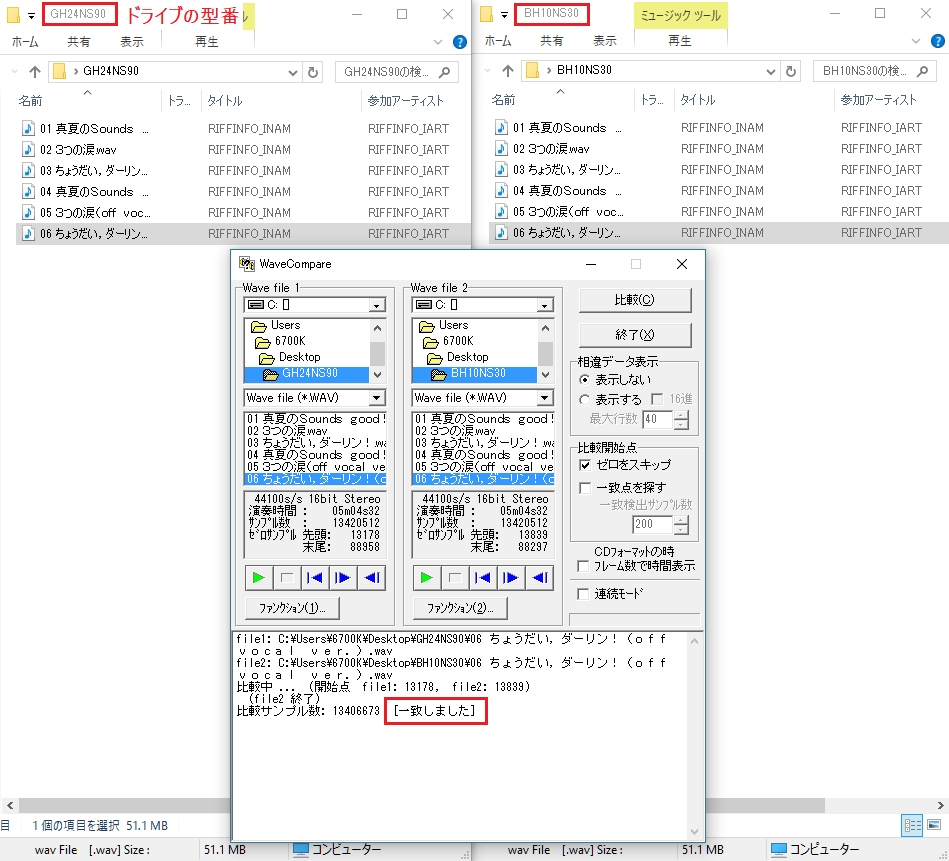
Task: Toggle 16進 checkbox
Action: click(657, 399)
